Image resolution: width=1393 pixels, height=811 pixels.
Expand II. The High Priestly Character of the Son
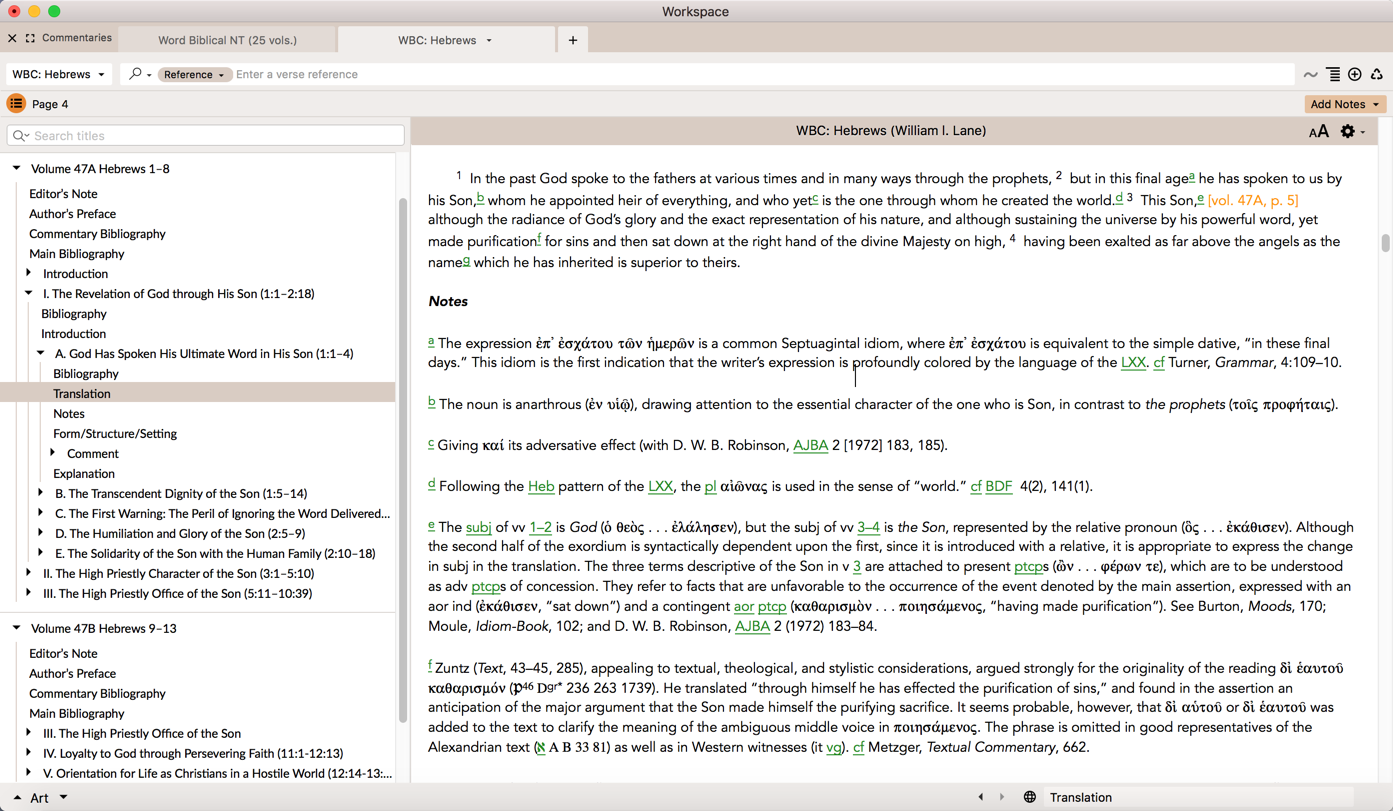point(29,573)
